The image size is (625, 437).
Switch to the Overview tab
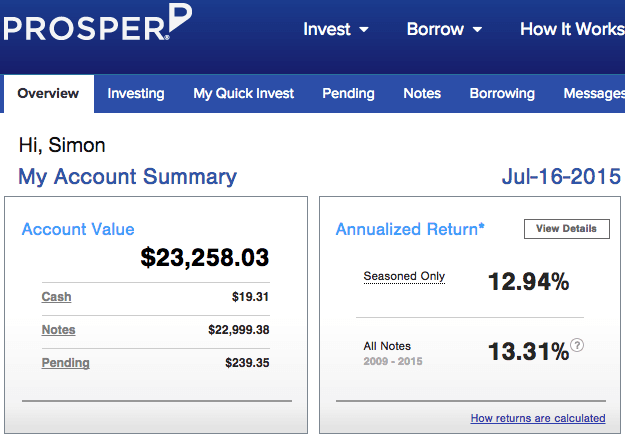tap(48, 94)
